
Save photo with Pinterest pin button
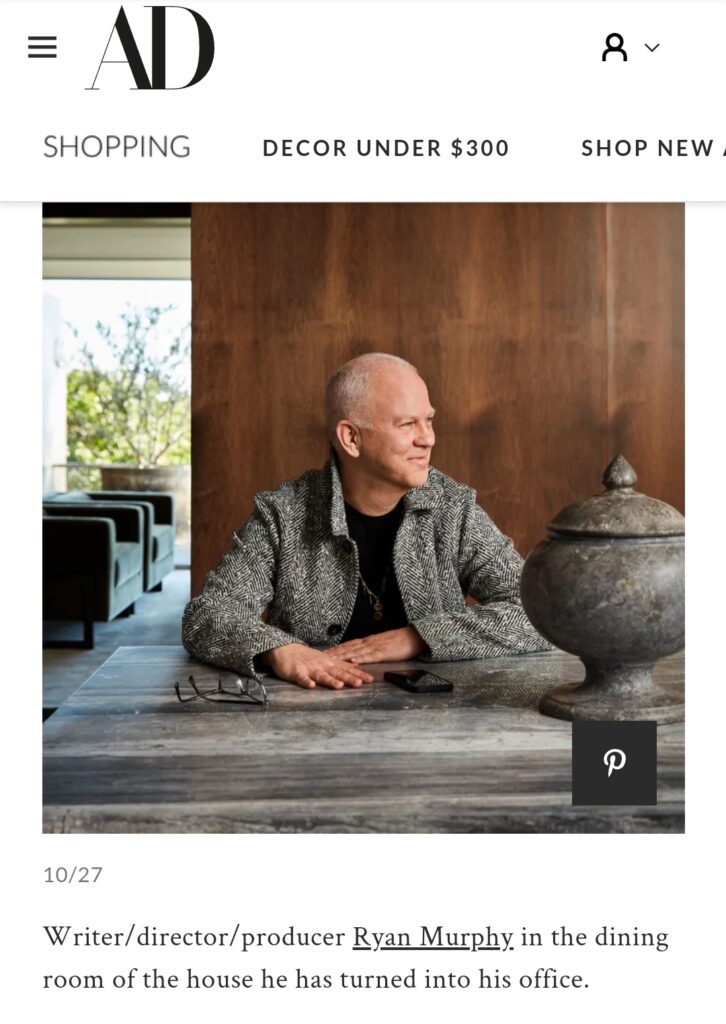pos(614,763)
